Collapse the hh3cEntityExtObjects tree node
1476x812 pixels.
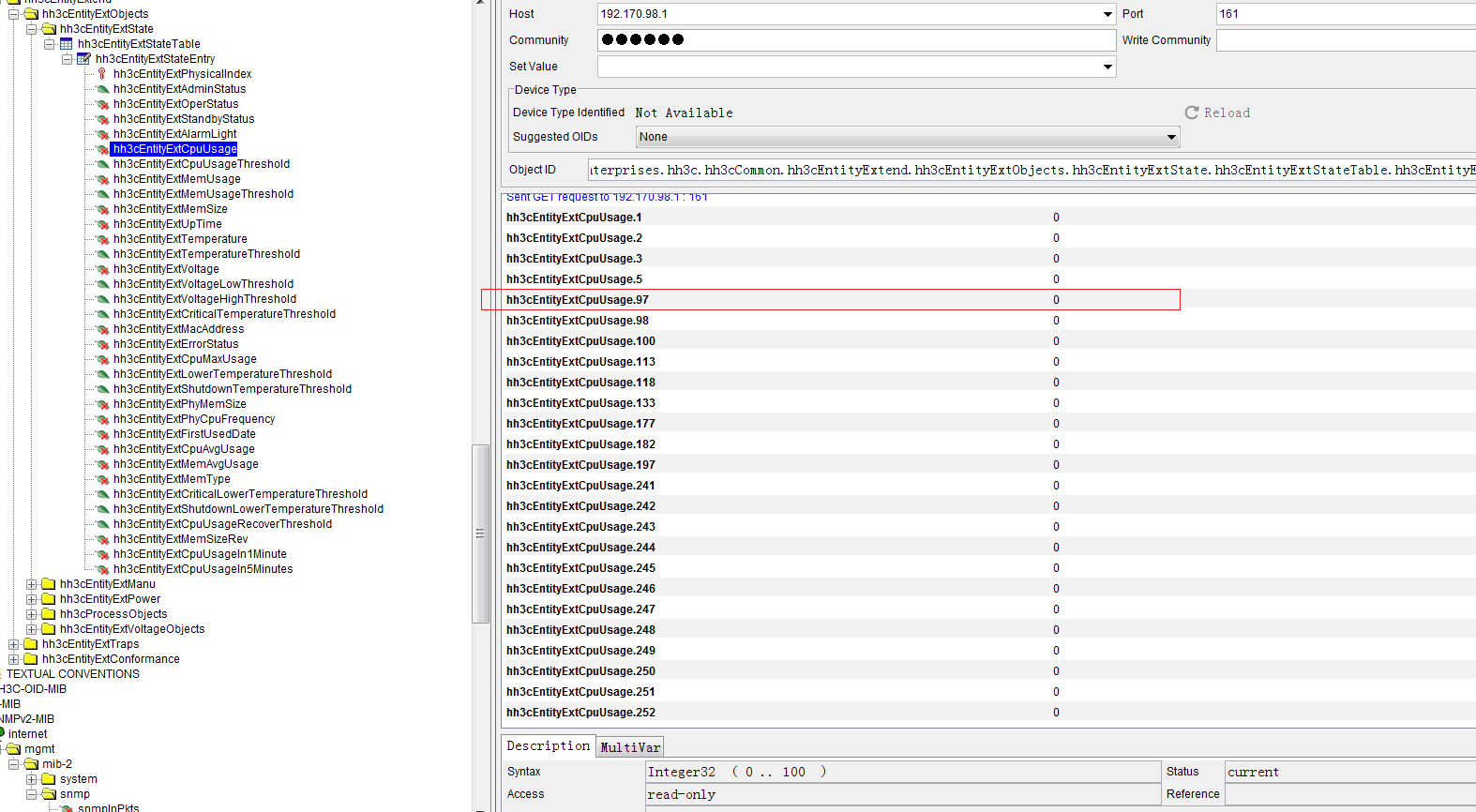tap(14, 14)
